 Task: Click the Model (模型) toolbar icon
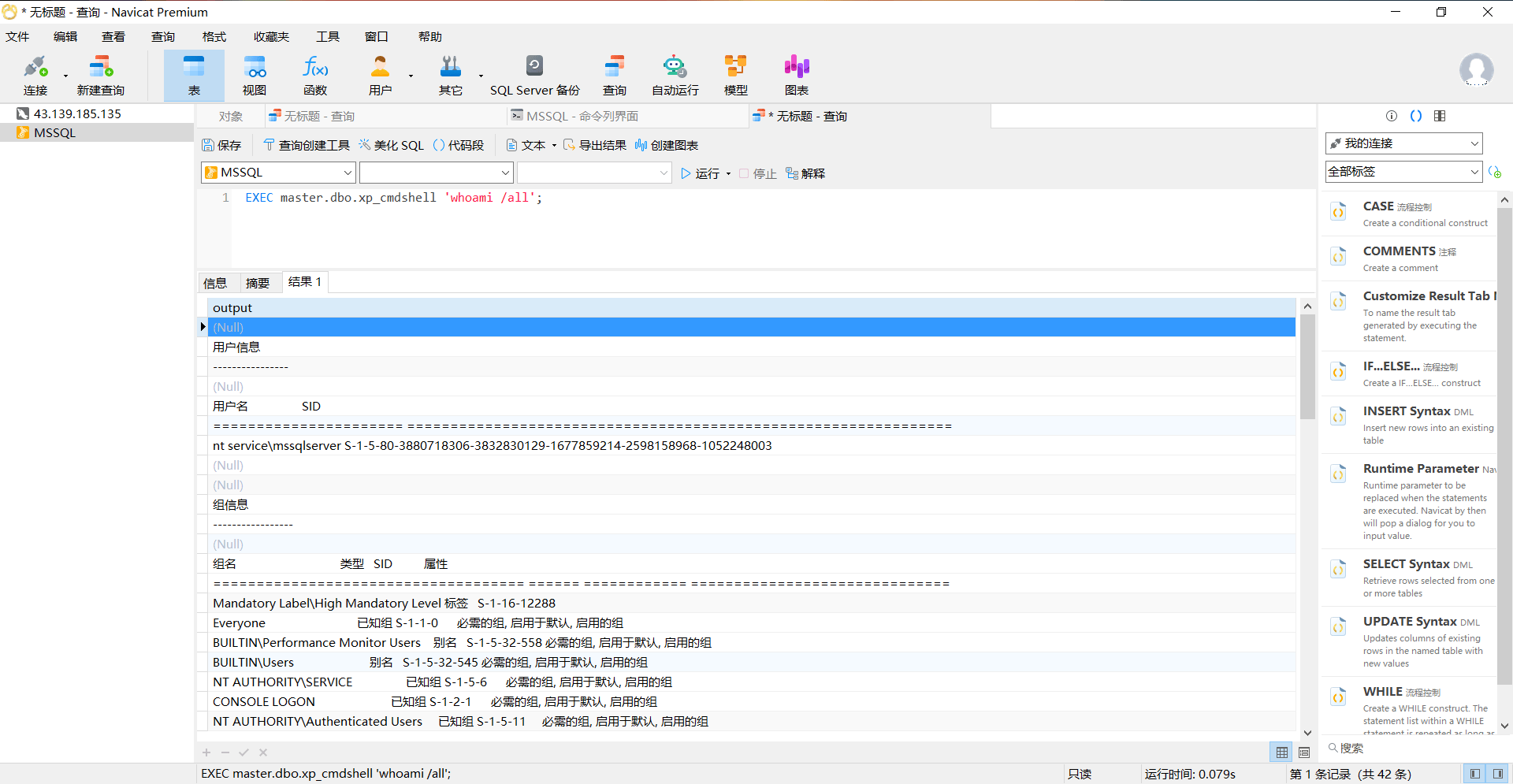tap(735, 76)
